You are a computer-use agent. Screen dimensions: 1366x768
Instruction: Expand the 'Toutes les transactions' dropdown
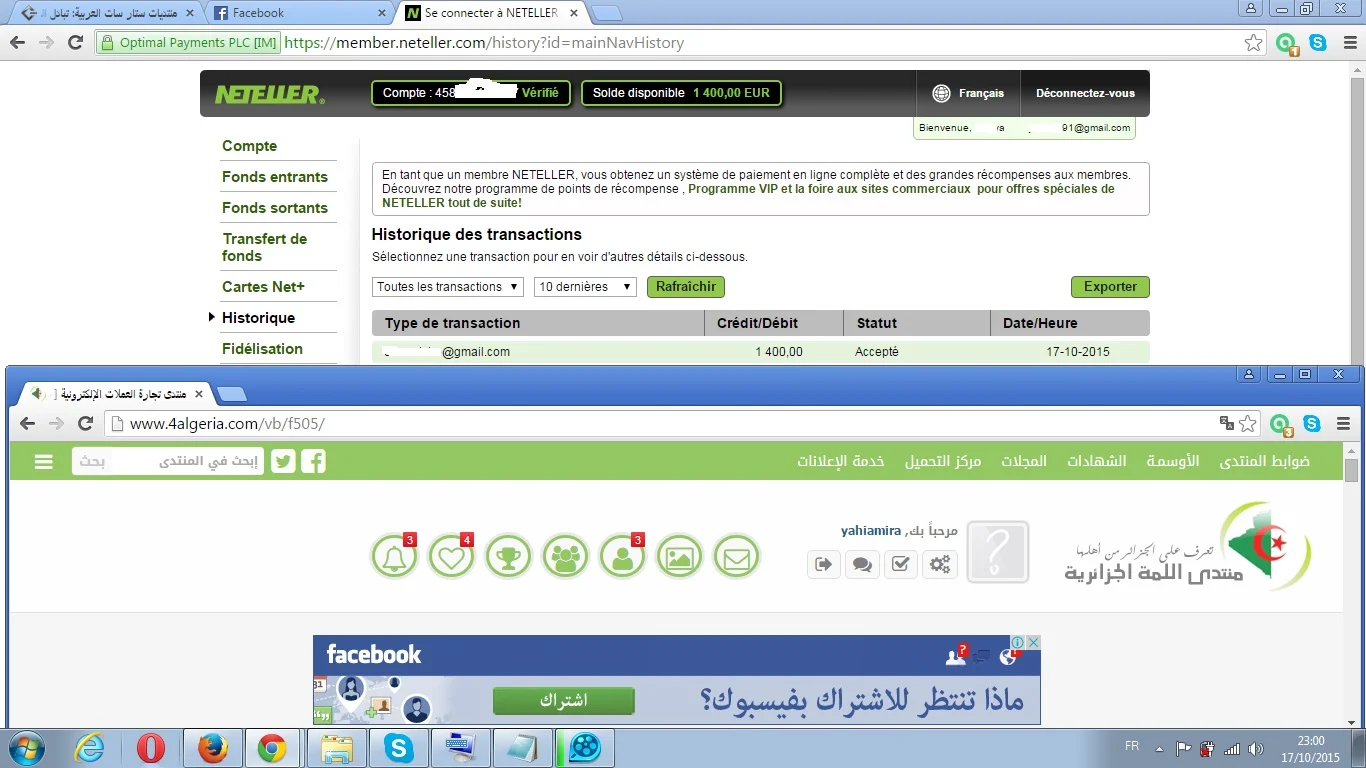point(448,287)
